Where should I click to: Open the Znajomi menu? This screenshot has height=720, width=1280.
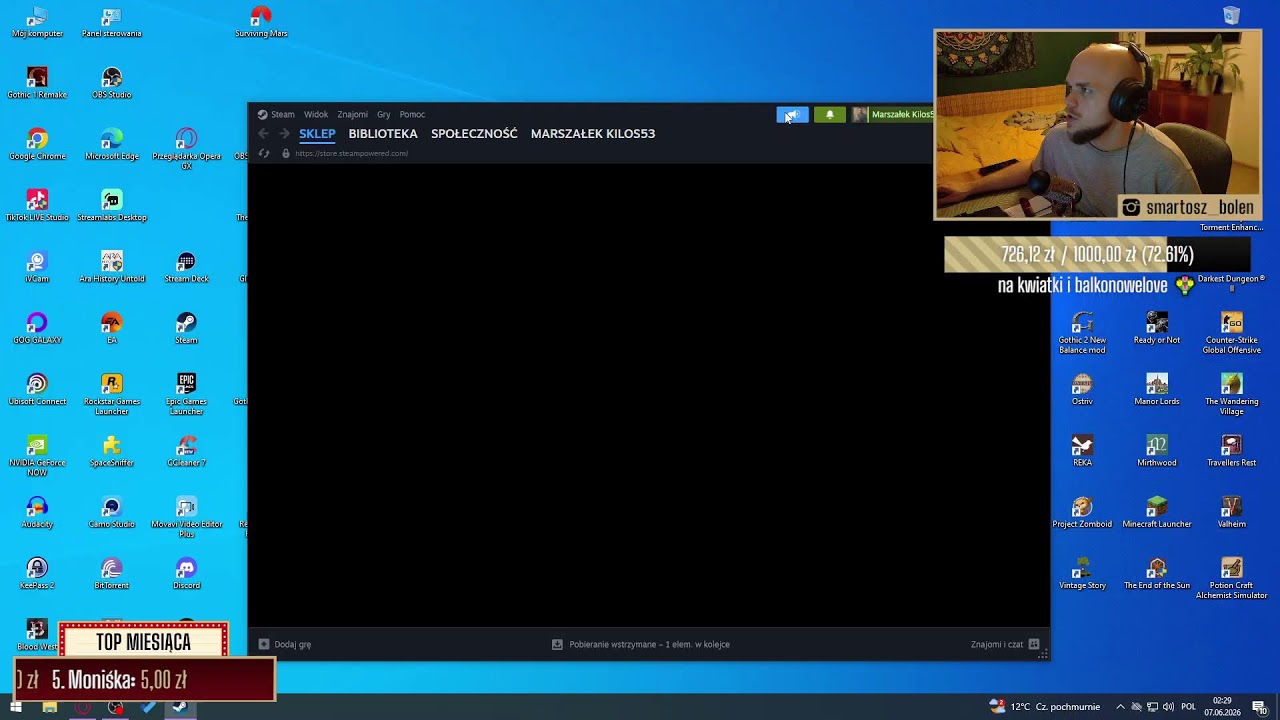pos(352,114)
